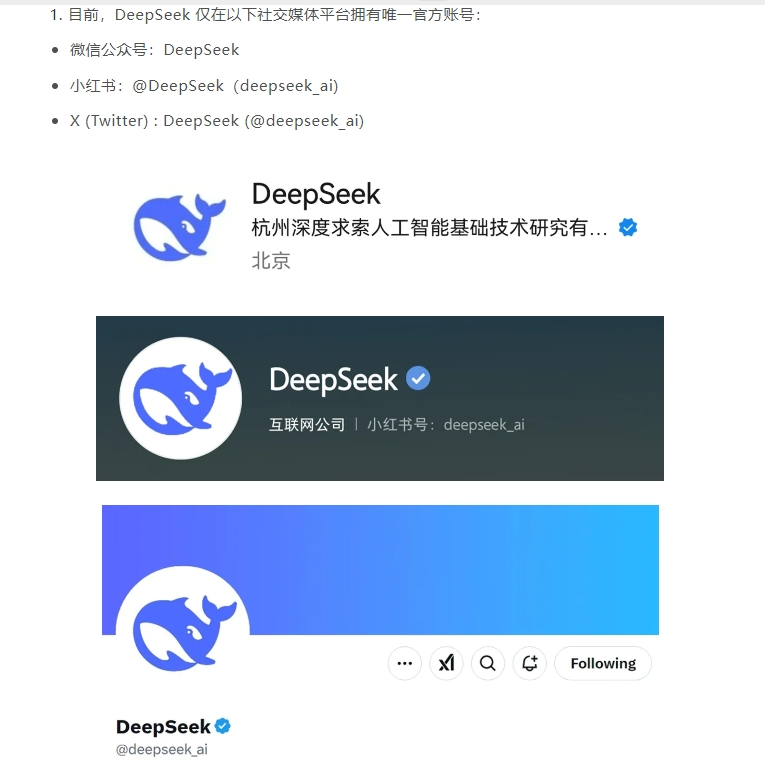Click the large DeepSeek title on WeChat card
Screen dimensions: 765x768
point(316,194)
